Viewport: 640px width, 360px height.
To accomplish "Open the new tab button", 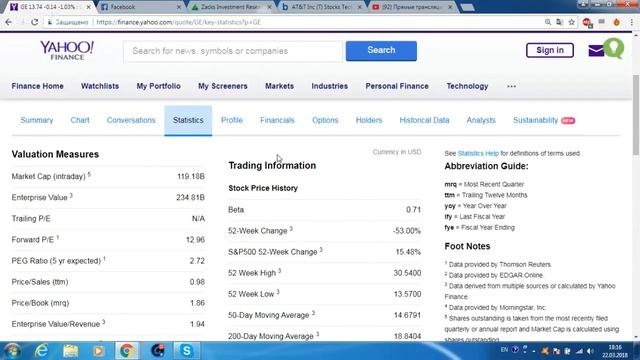I will point(467,7).
